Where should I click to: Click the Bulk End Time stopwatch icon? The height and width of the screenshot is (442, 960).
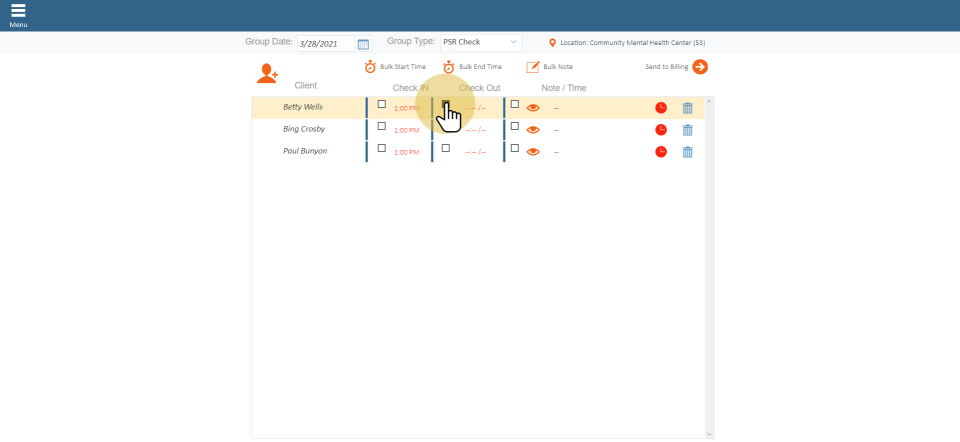449,67
